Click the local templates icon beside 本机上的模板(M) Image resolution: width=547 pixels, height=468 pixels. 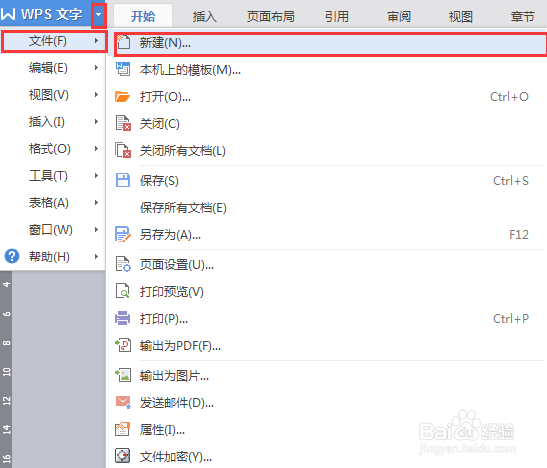click(123, 69)
